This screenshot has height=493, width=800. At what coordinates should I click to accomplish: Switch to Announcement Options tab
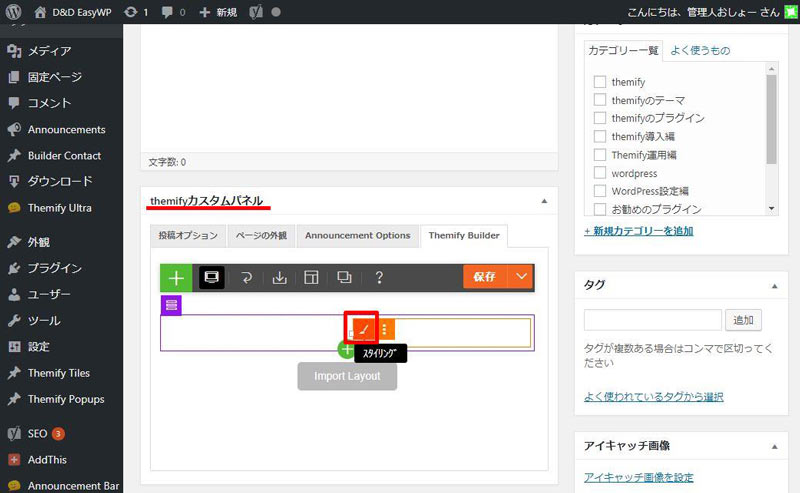pos(358,236)
